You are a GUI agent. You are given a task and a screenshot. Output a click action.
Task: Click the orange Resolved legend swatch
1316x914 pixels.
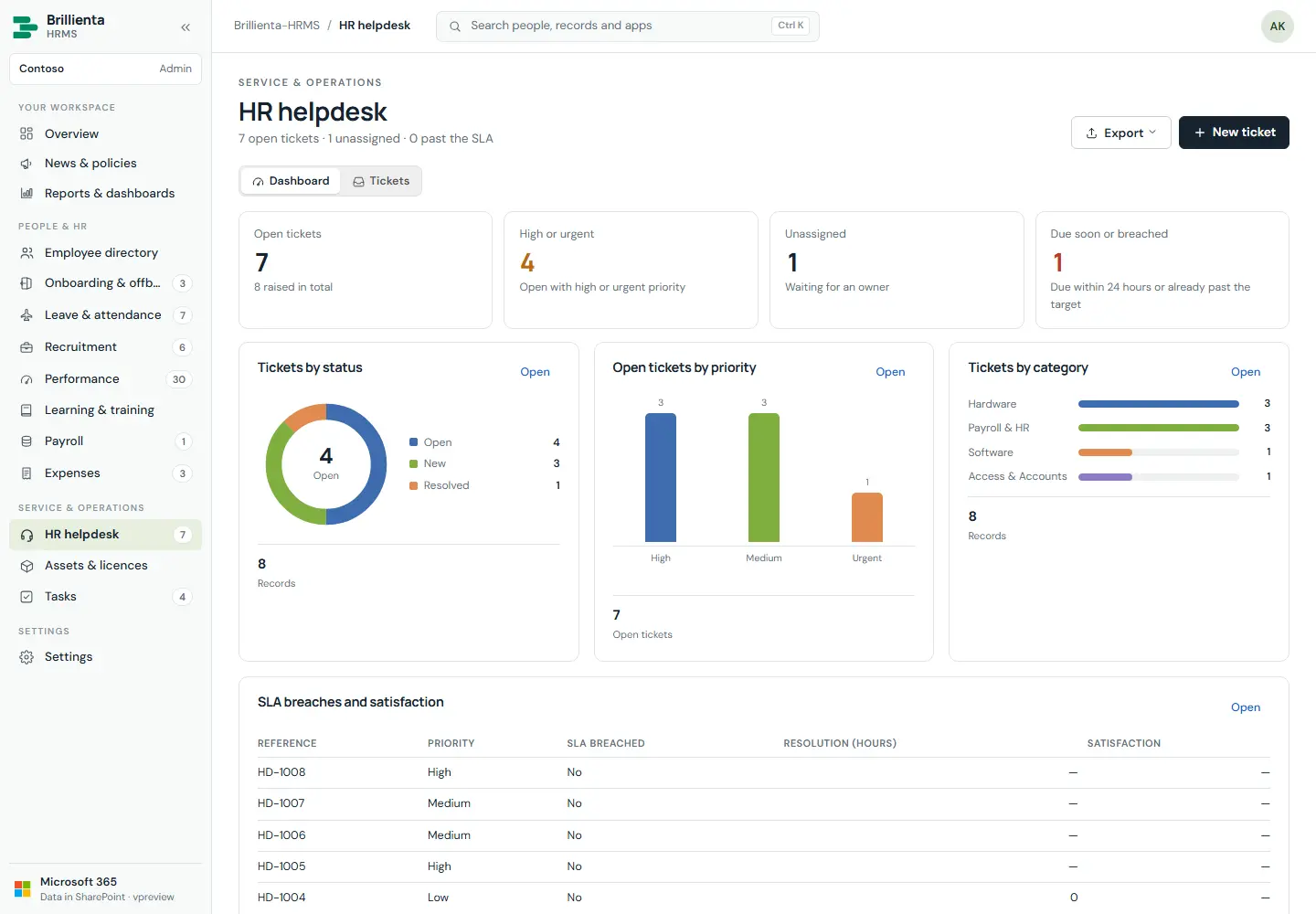coord(413,485)
